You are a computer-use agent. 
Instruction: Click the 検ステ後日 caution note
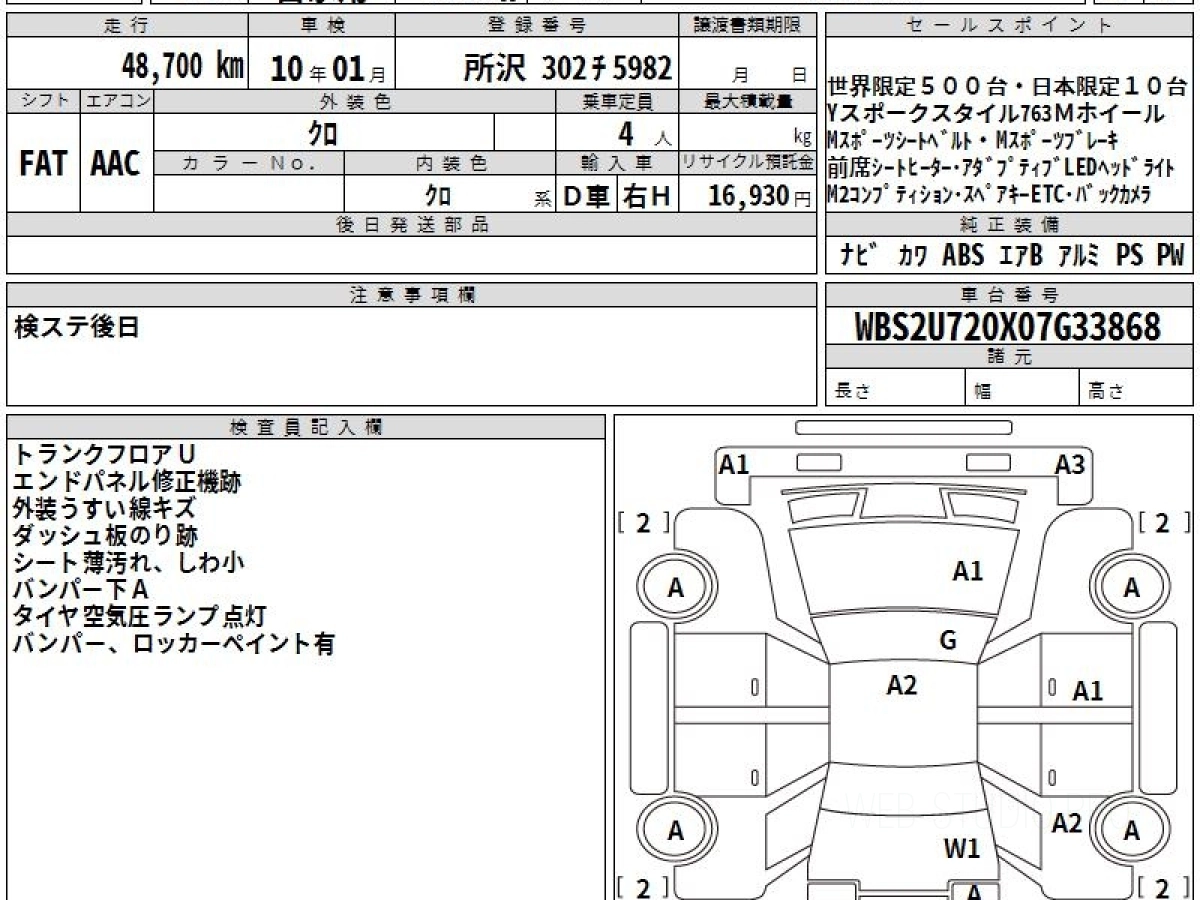coord(77,327)
